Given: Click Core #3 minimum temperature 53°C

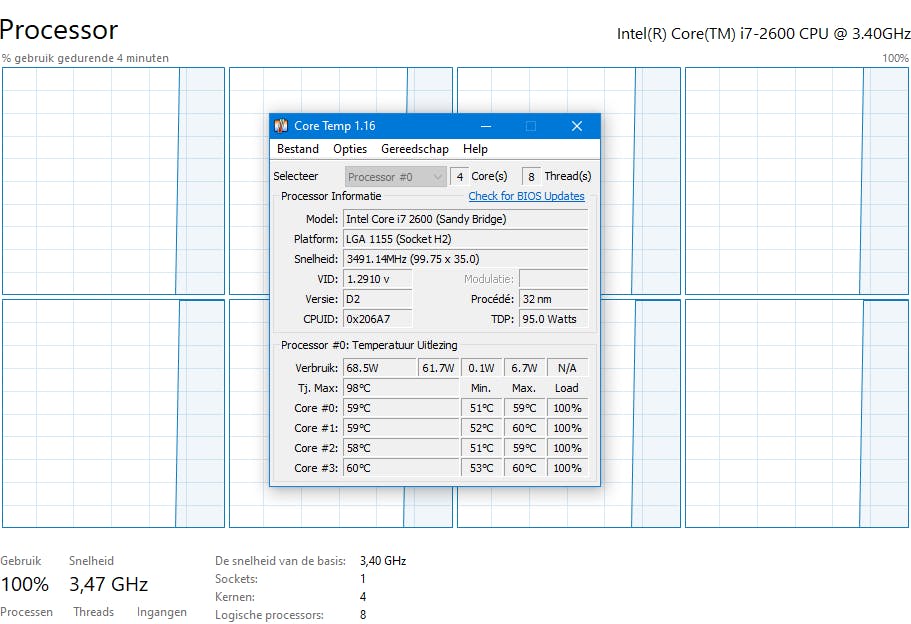Looking at the screenshot, I should [x=482, y=468].
